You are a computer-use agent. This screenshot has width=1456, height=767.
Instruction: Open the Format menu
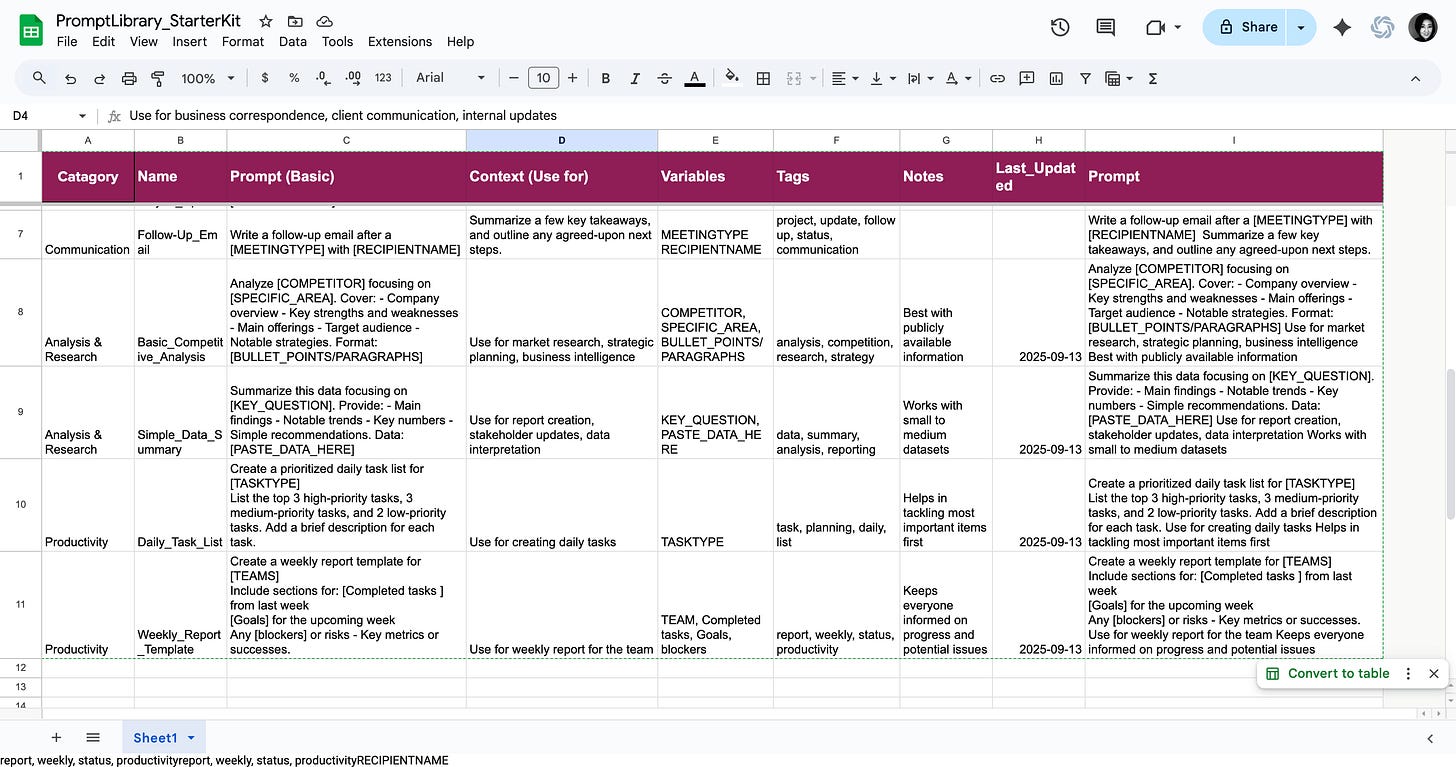pos(243,42)
